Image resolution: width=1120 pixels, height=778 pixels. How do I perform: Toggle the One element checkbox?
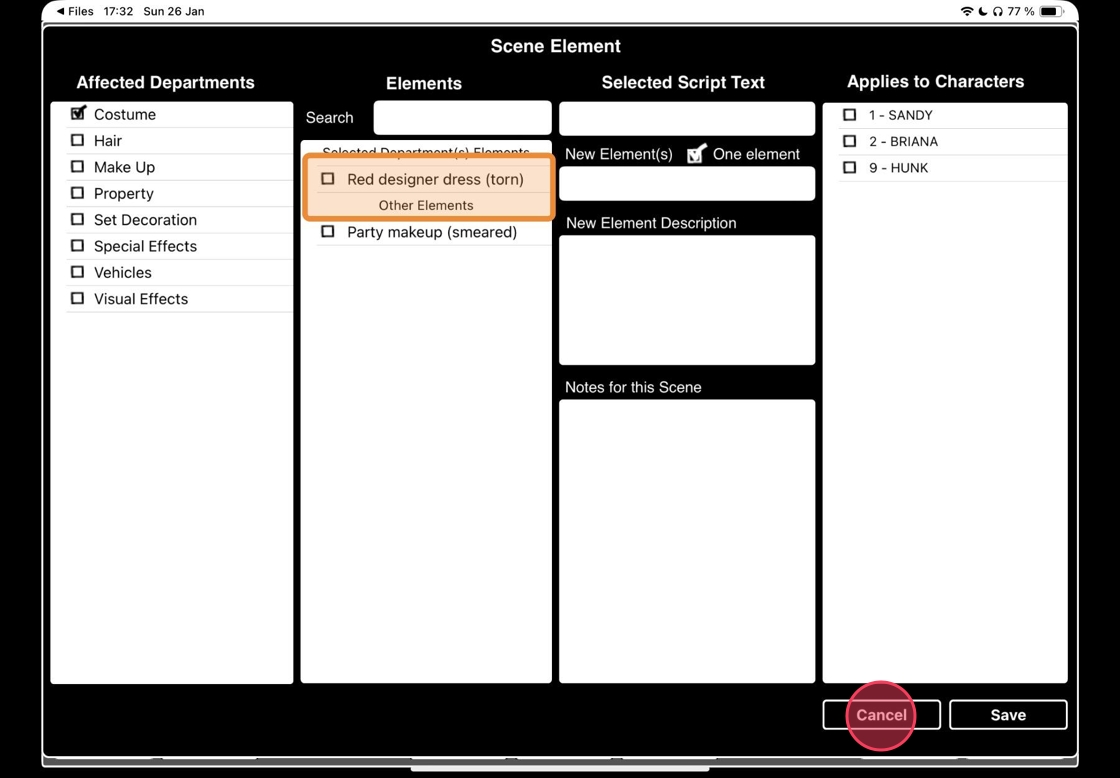pos(696,154)
